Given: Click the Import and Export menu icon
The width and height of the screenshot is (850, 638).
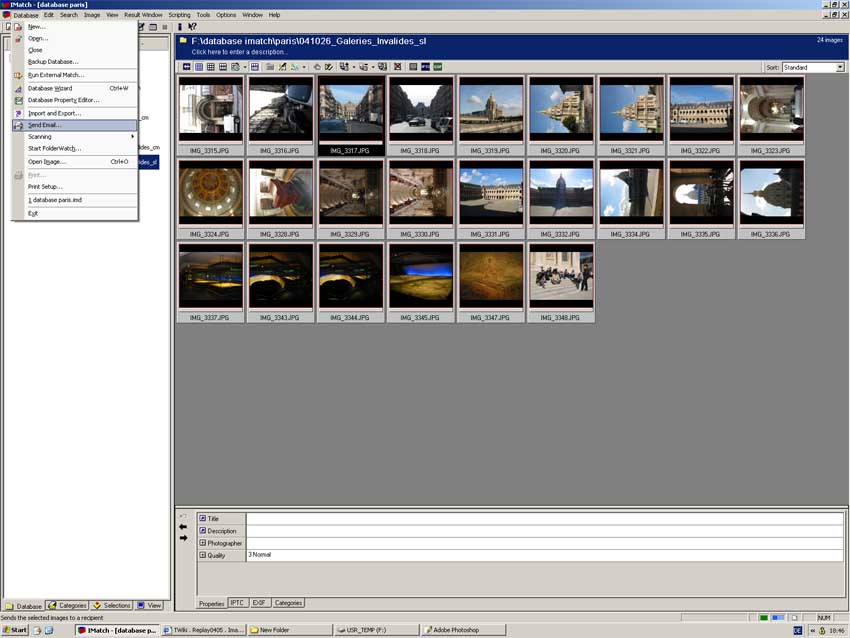Looking at the screenshot, I should (x=18, y=113).
